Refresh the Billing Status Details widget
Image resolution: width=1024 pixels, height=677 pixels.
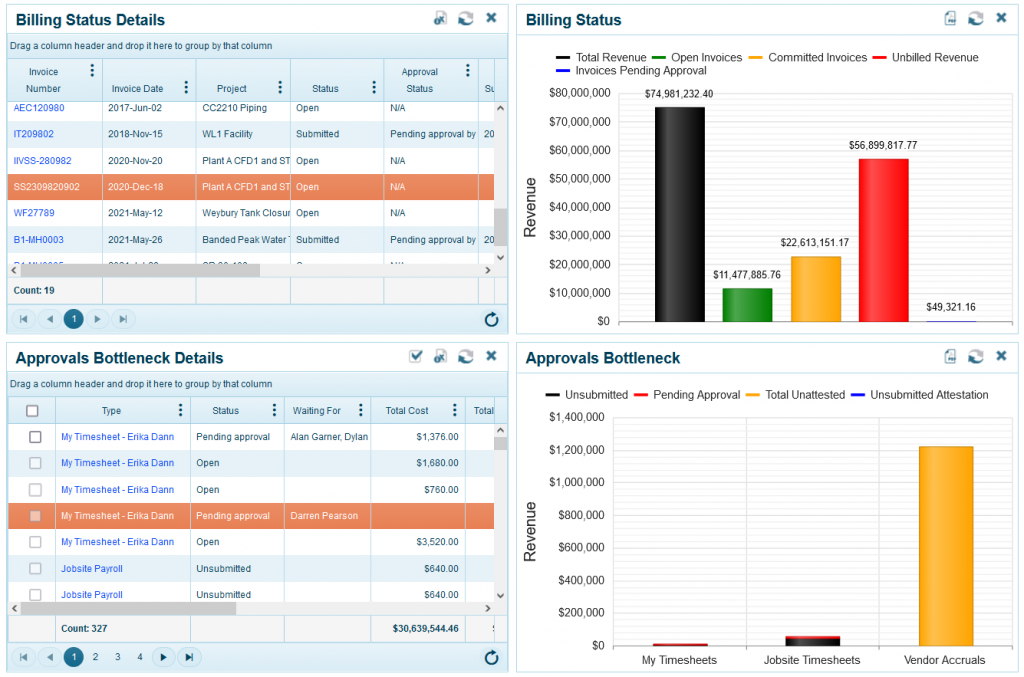pos(465,18)
